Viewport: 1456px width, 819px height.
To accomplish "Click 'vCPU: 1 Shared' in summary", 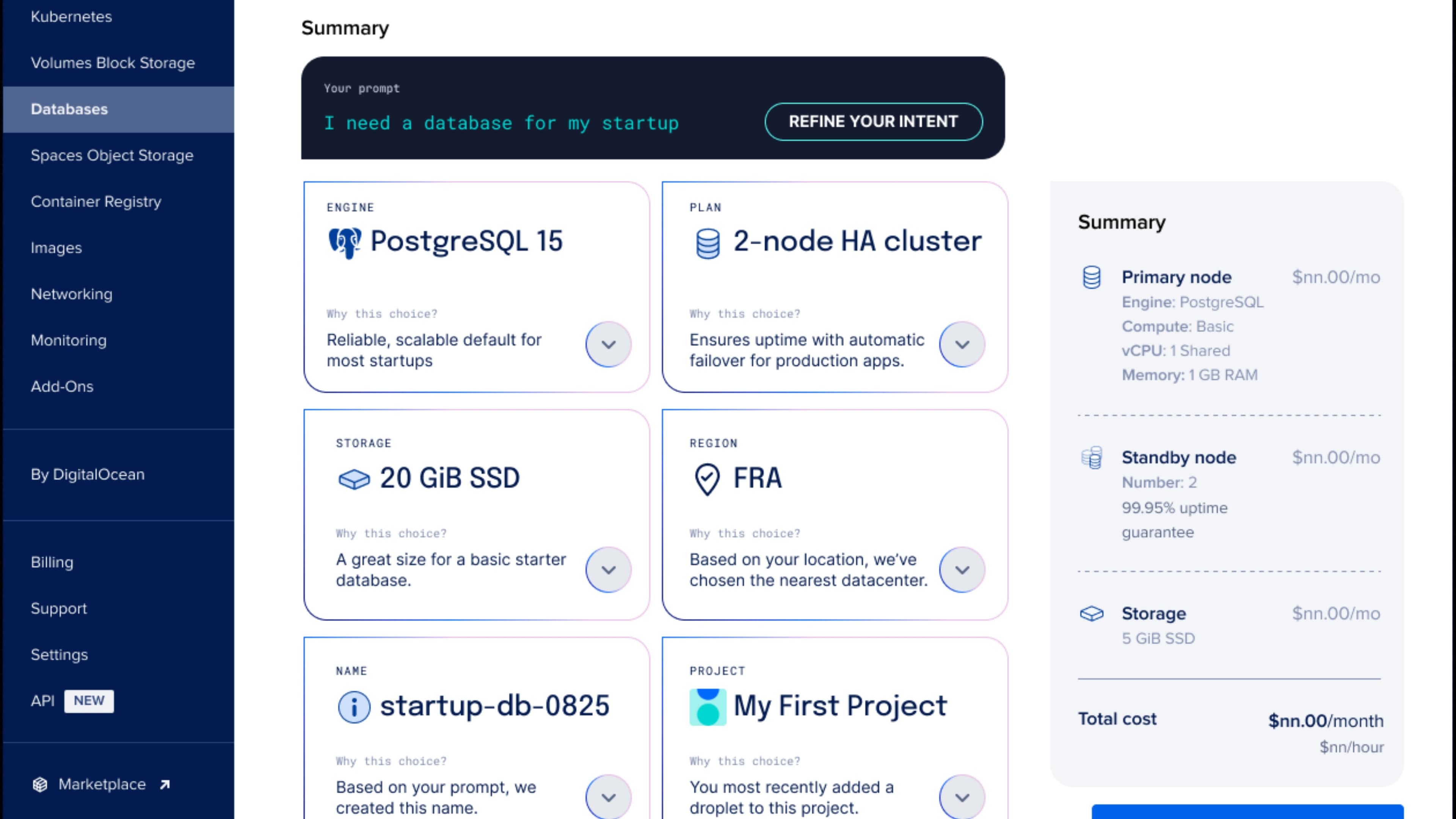I will (x=1176, y=351).
